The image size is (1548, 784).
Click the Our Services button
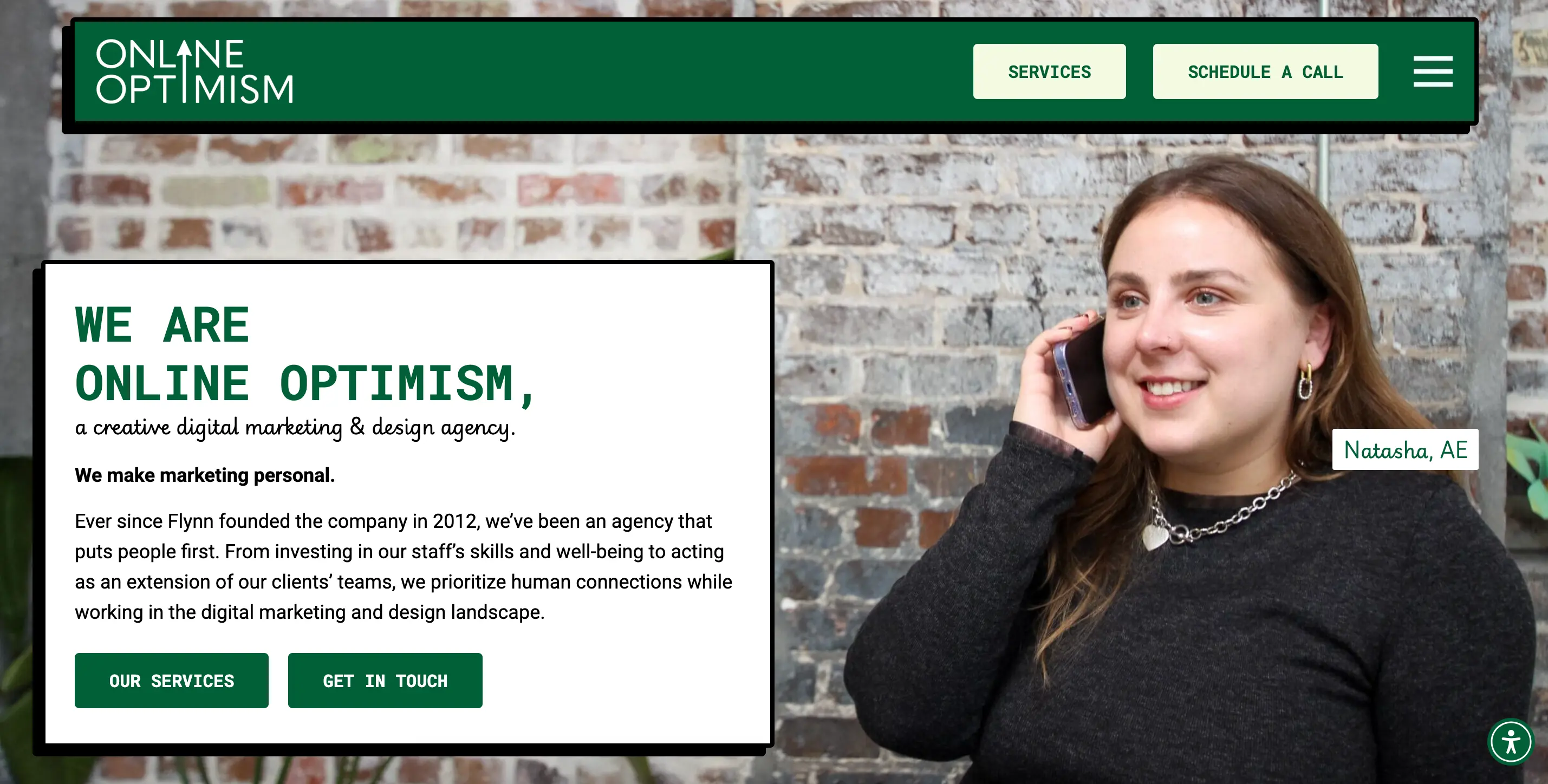click(171, 681)
